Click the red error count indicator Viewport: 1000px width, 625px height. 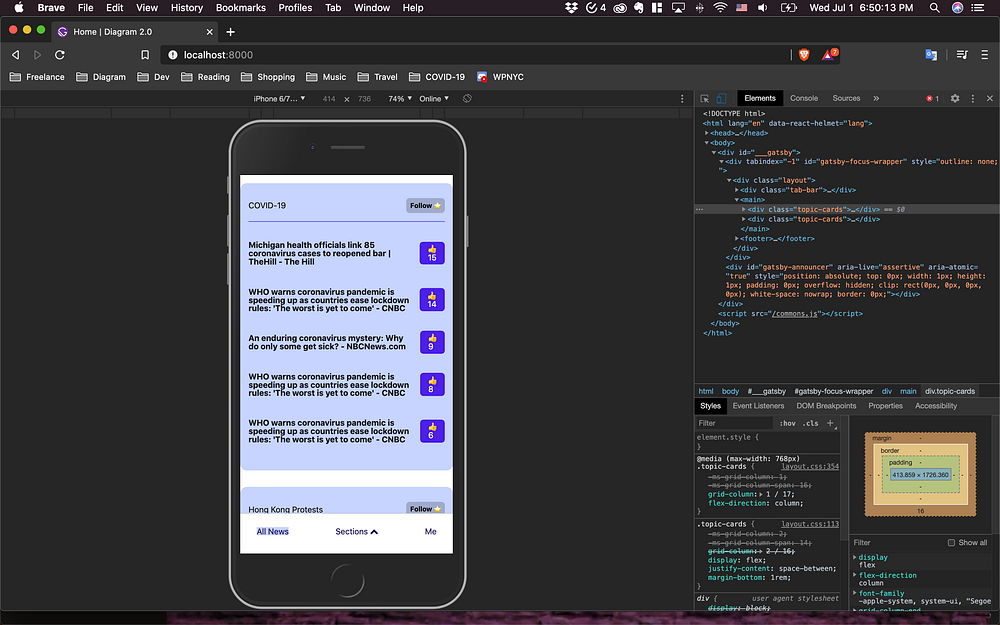point(931,99)
